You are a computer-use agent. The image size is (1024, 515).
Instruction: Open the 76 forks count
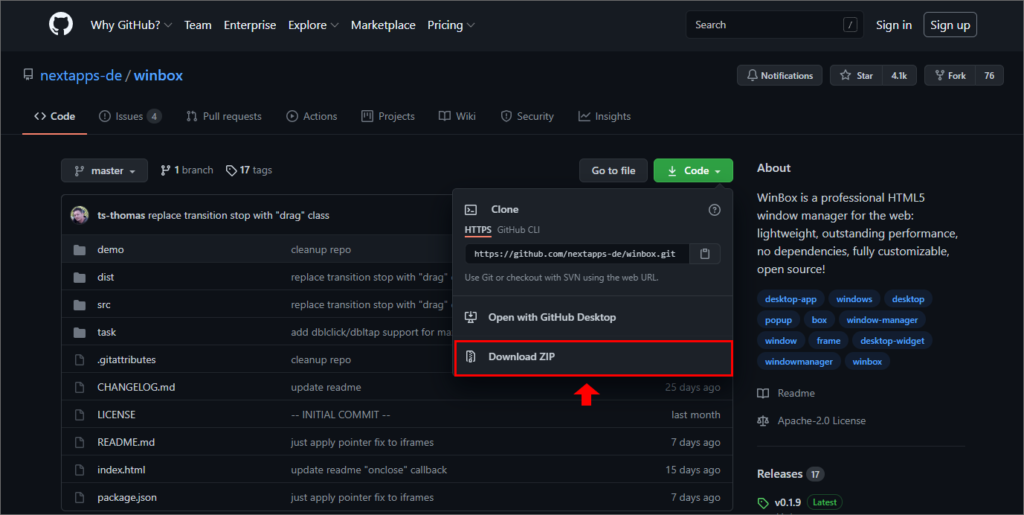[x=989, y=76]
